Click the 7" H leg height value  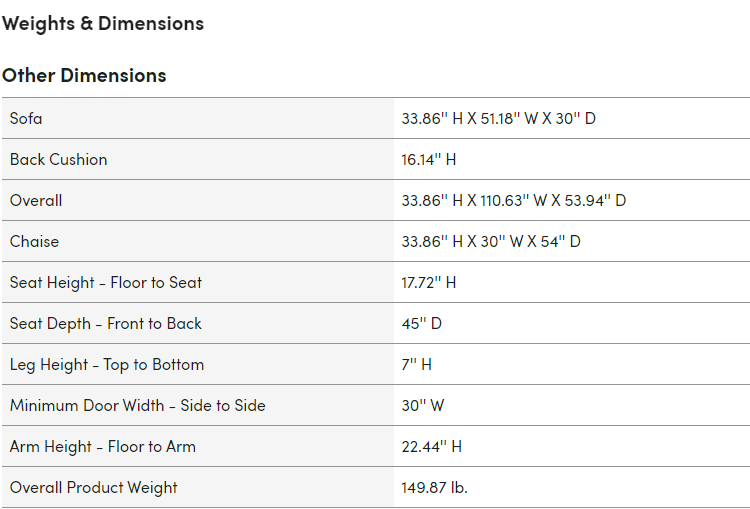tap(417, 364)
